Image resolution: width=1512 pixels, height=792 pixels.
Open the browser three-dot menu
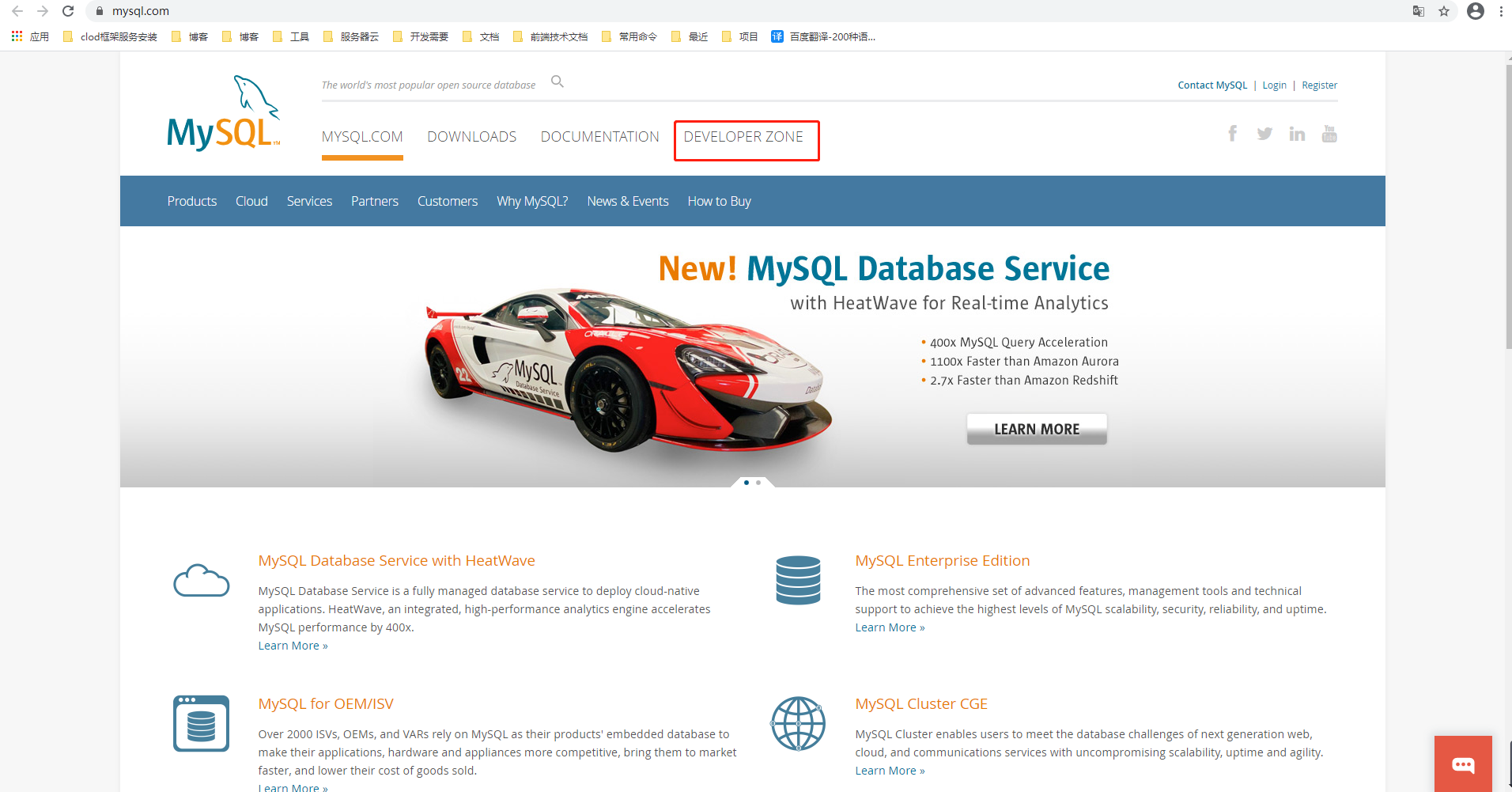(x=1501, y=11)
